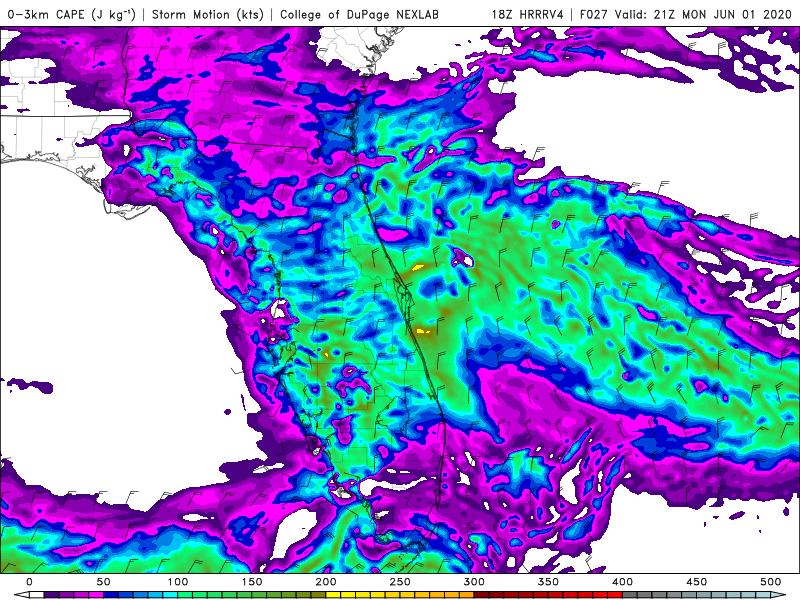Select the first gray swatch under the 400 label
Viewport: 800px width, 600px height.
(630, 595)
